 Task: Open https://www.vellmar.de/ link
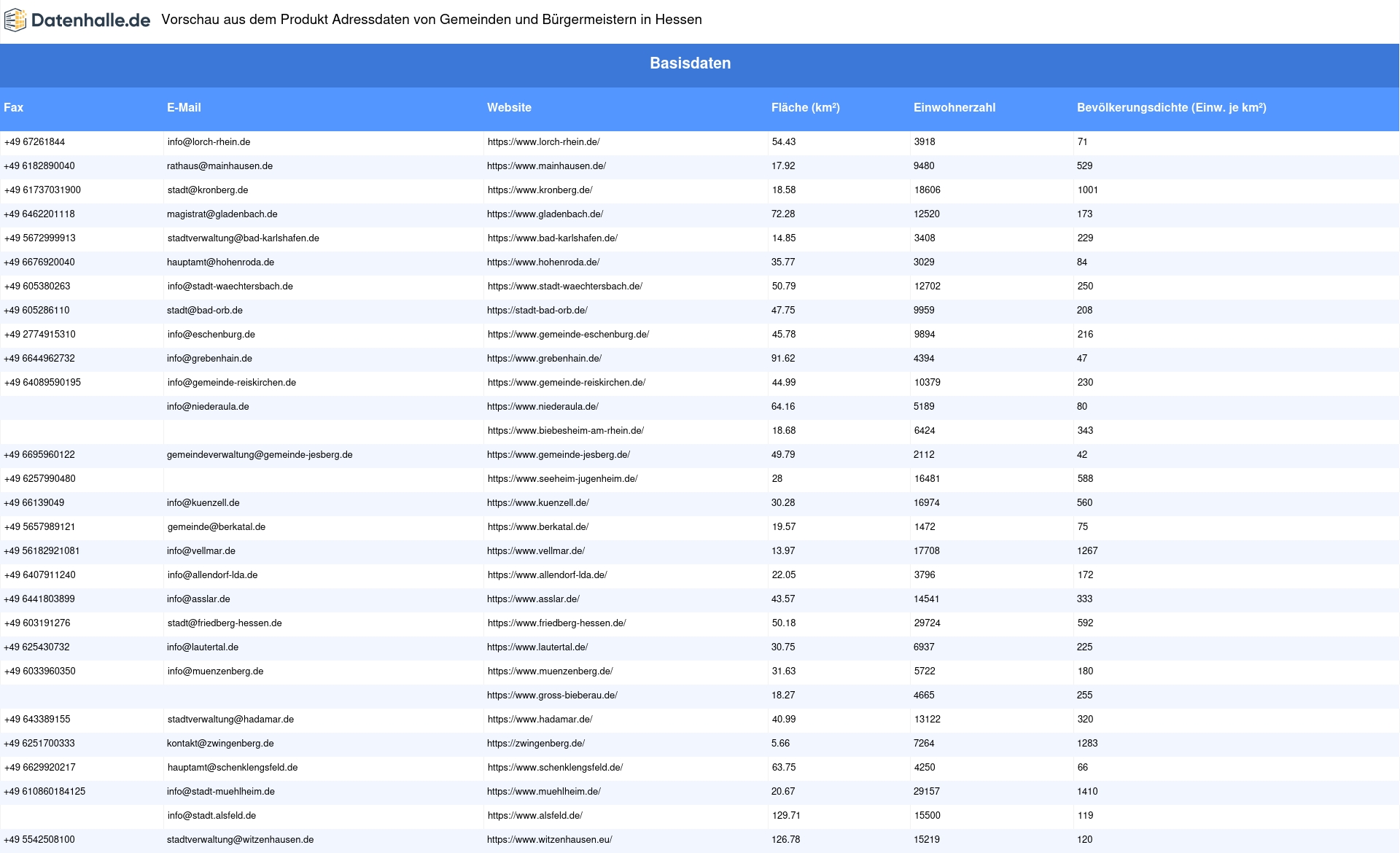coord(536,551)
